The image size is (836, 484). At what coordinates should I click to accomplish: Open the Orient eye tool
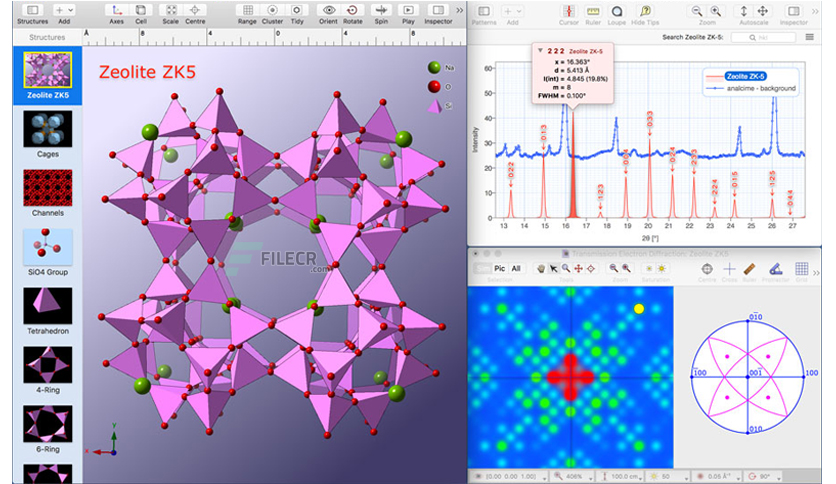pos(328,10)
